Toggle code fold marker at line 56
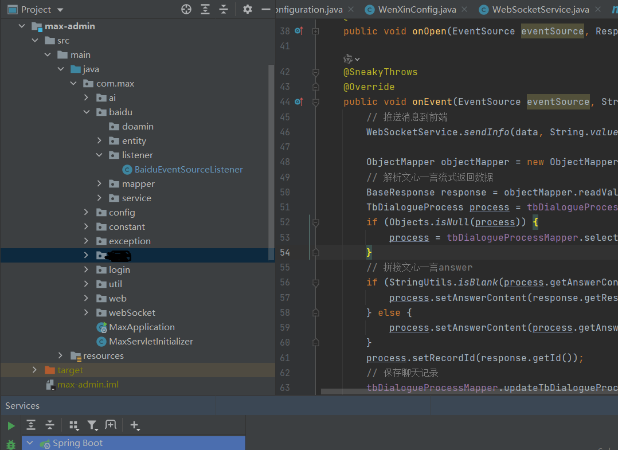618x450 pixels. click(315, 283)
